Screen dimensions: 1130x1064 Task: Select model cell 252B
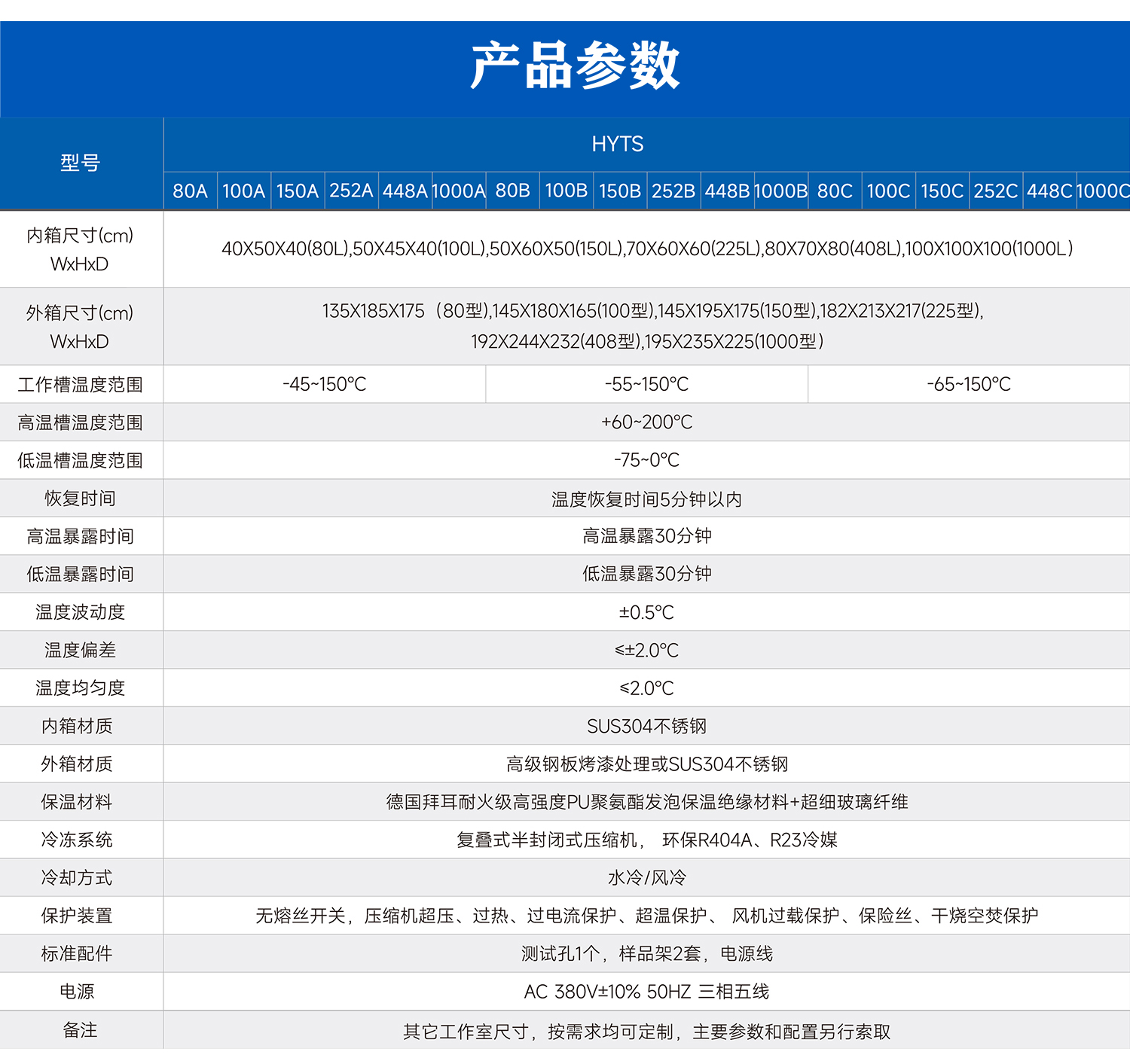673,191
